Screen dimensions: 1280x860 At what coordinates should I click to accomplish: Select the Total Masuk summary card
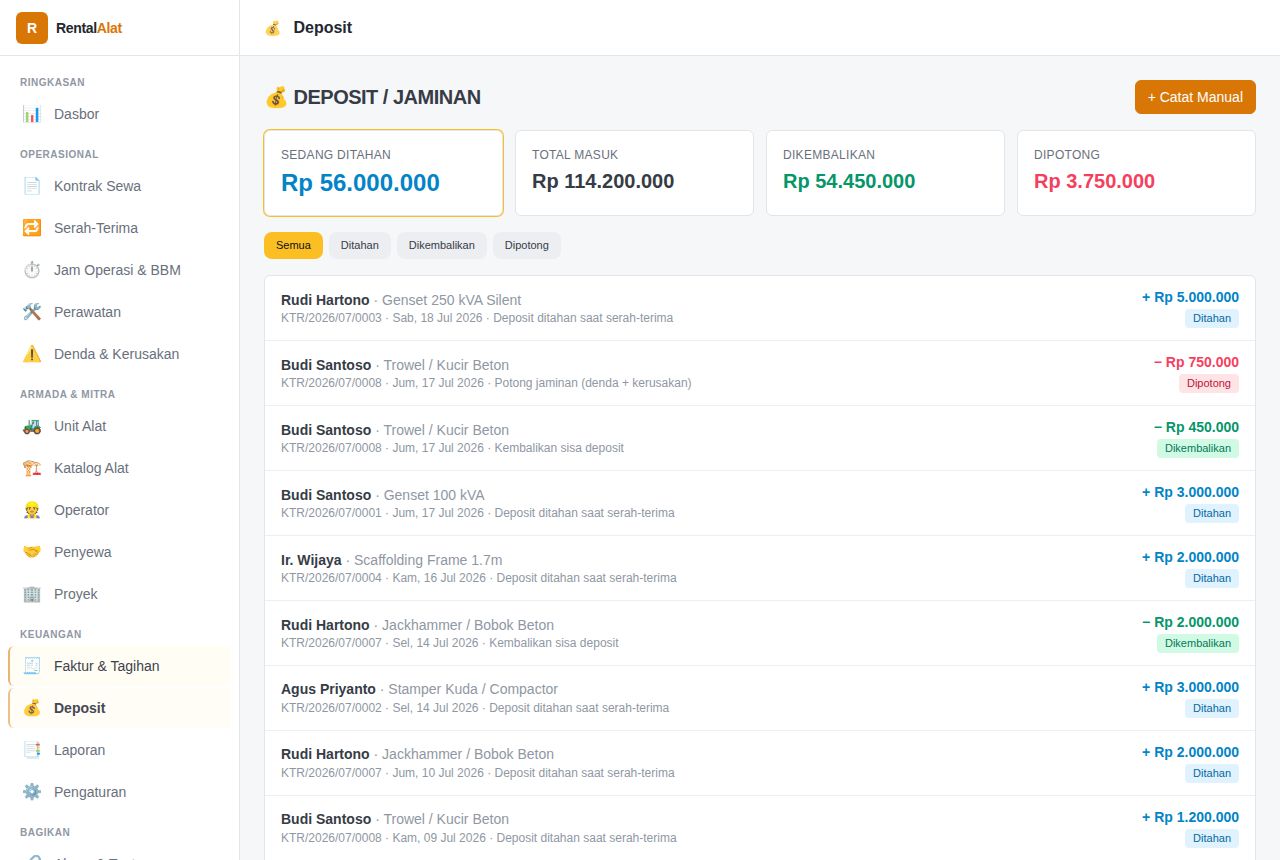(634, 173)
